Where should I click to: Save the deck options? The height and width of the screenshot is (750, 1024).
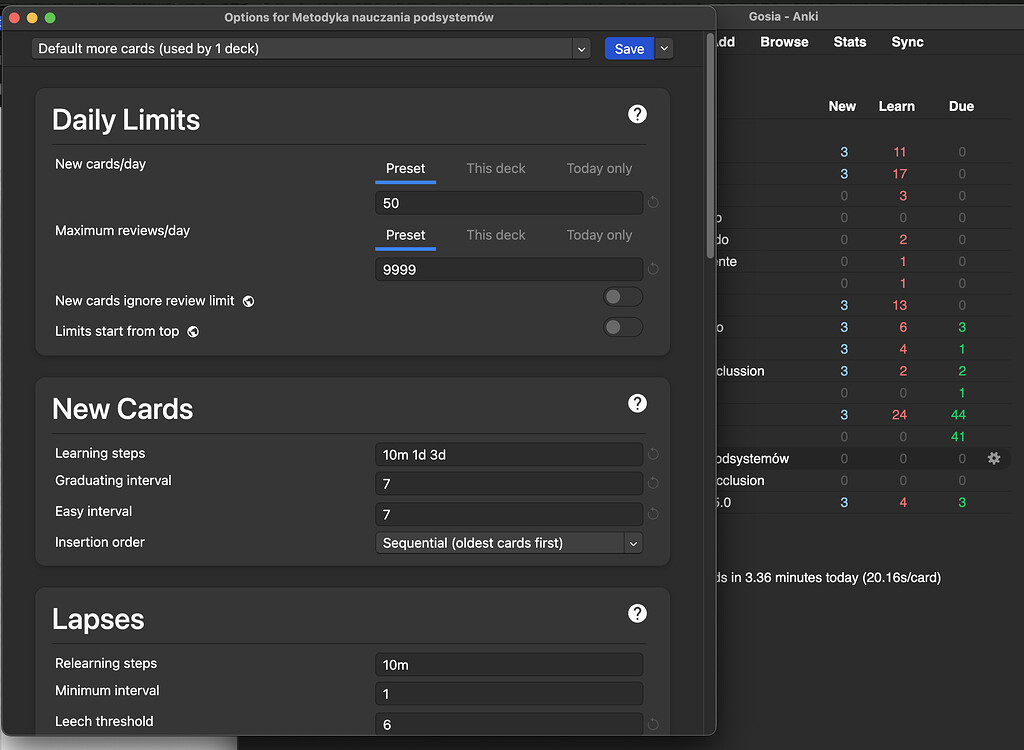point(629,48)
